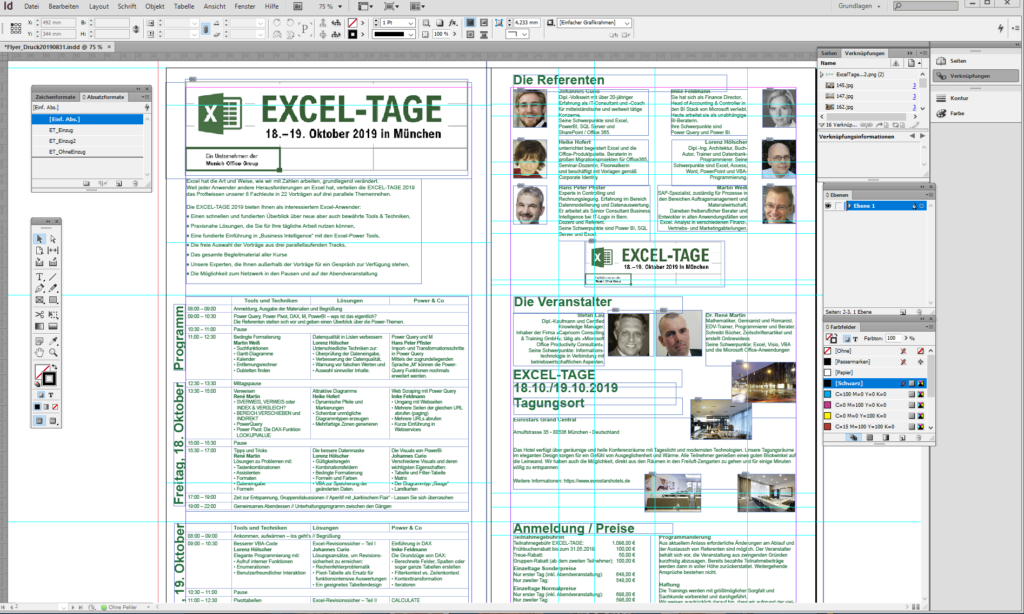Toggle visibility of Ebene 1 layer
Image resolution: width=1024 pixels, height=614 pixels.
(x=828, y=206)
